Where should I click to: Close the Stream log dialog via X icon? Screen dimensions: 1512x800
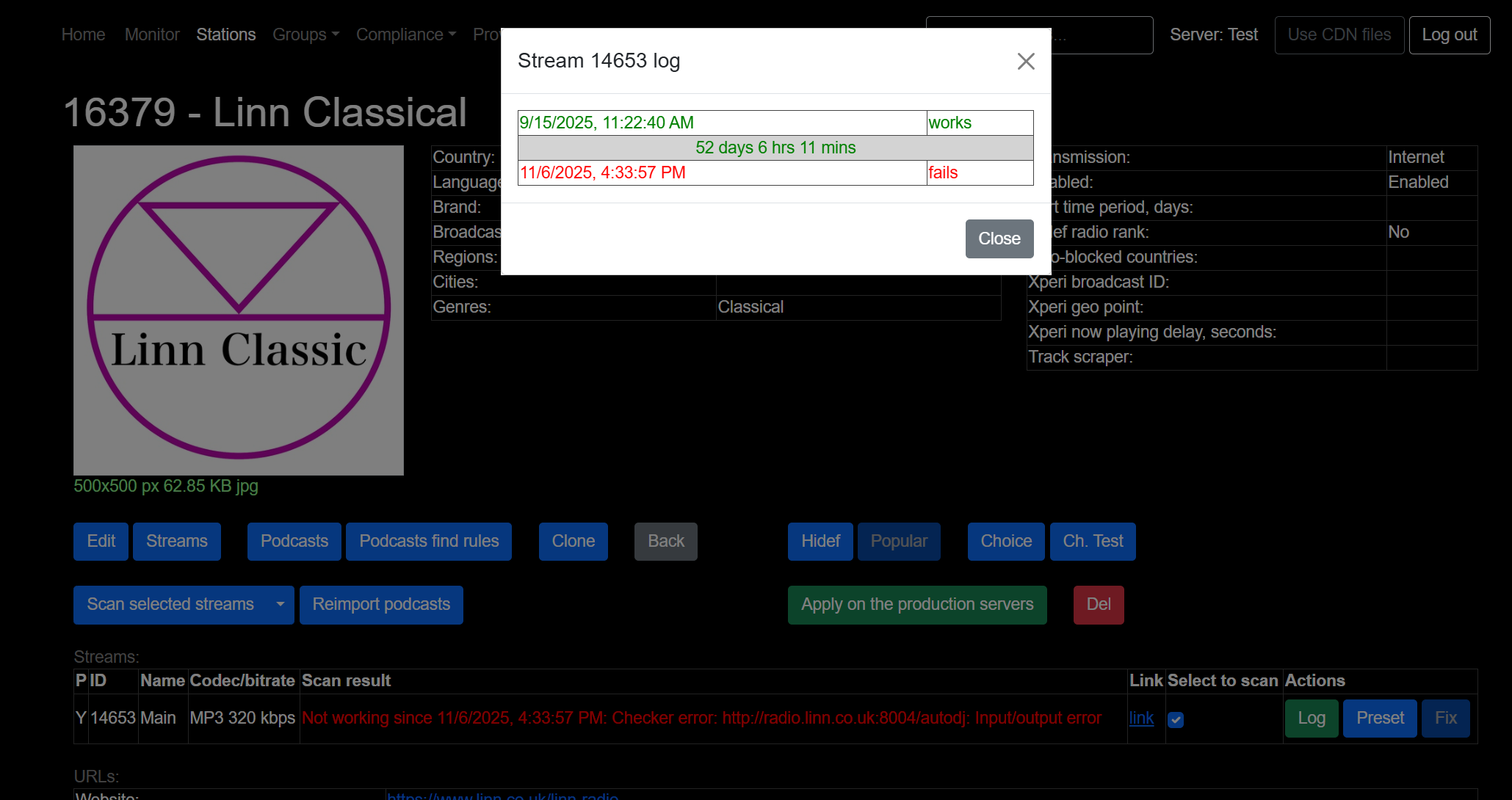(x=1026, y=61)
